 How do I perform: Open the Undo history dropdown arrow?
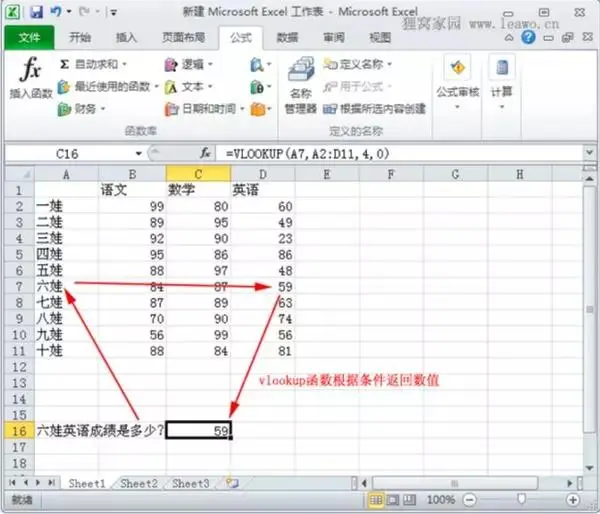[x=69, y=12]
